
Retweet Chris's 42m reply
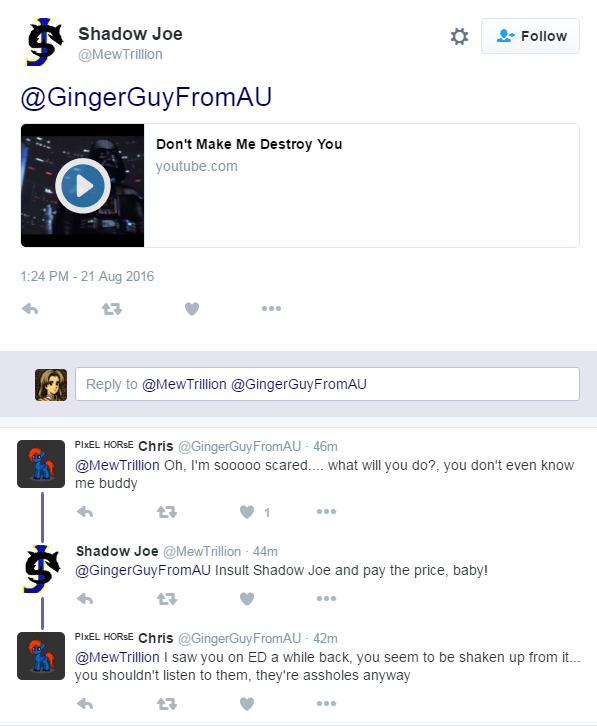pos(167,704)
